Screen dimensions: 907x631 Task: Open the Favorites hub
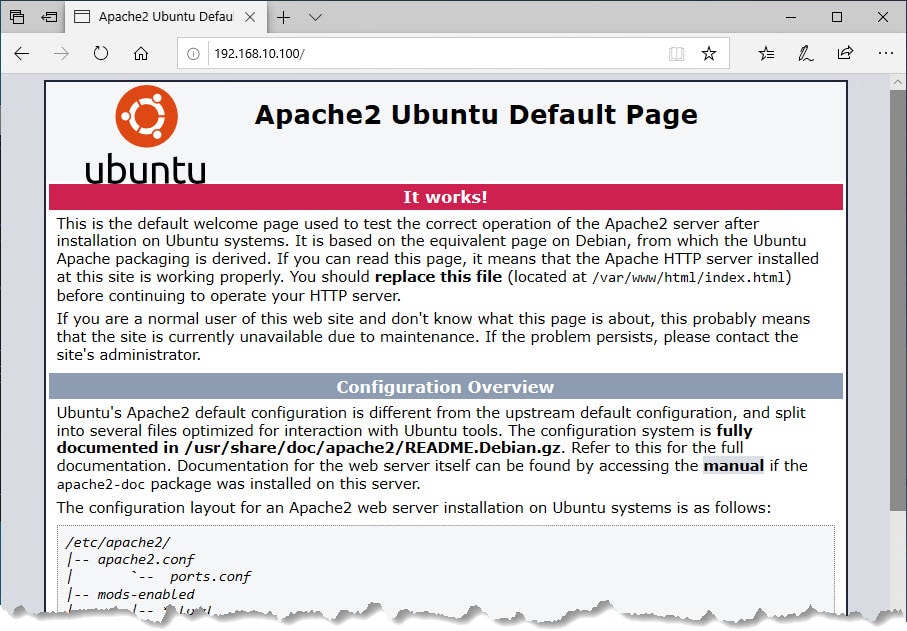point(766,54)
